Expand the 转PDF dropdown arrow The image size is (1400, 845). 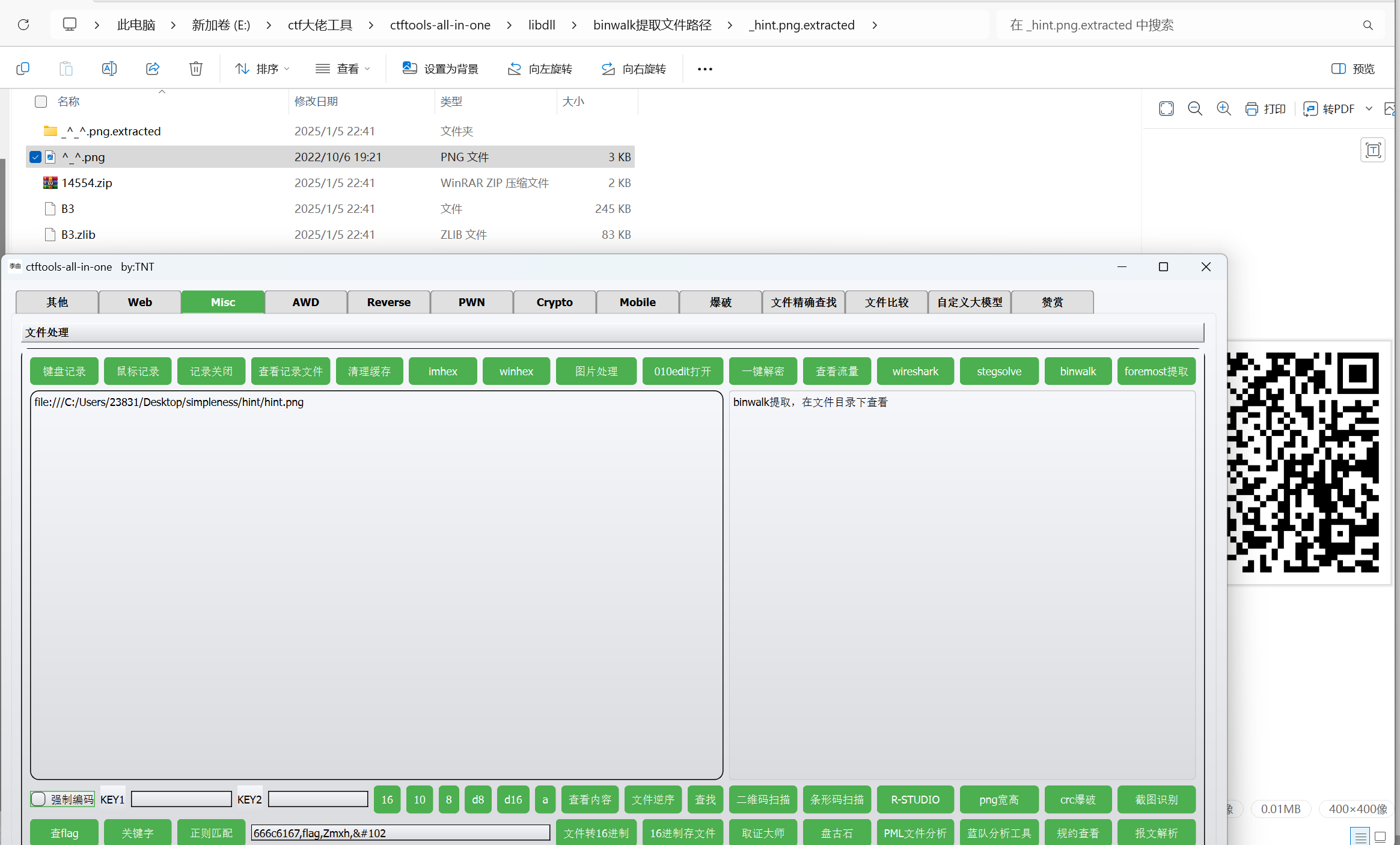(x=1369, y=109)
